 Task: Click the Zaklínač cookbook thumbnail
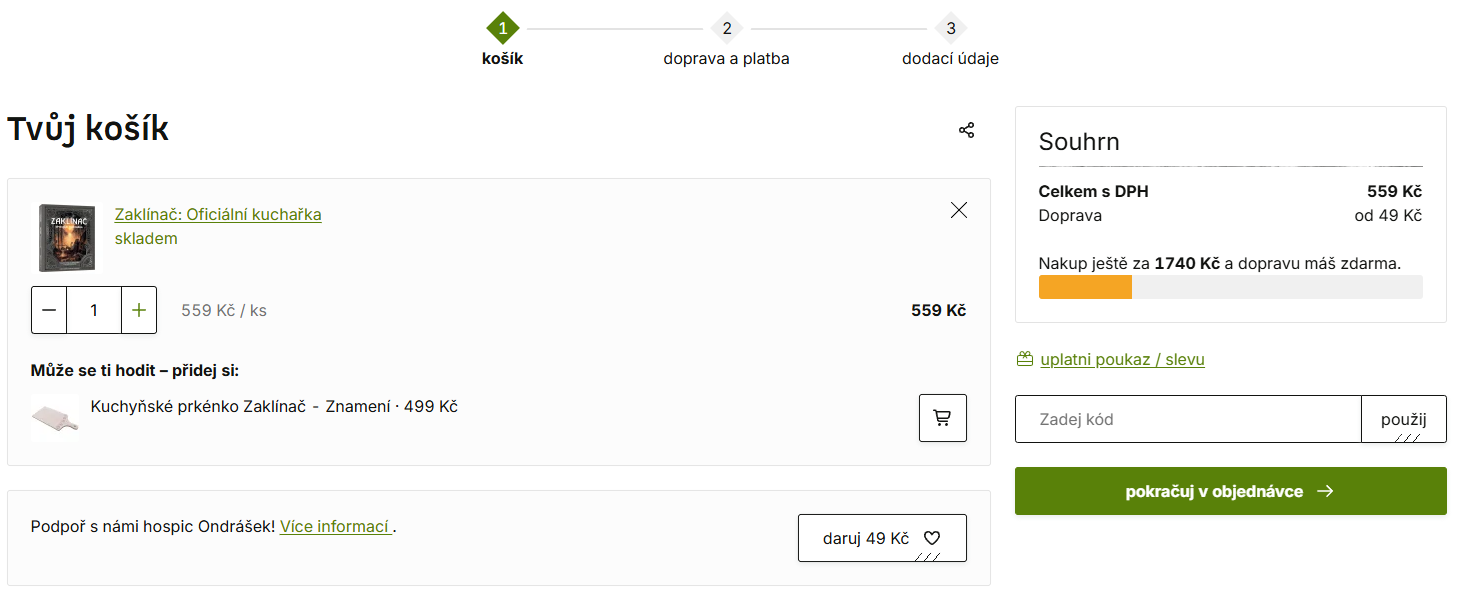66,238
